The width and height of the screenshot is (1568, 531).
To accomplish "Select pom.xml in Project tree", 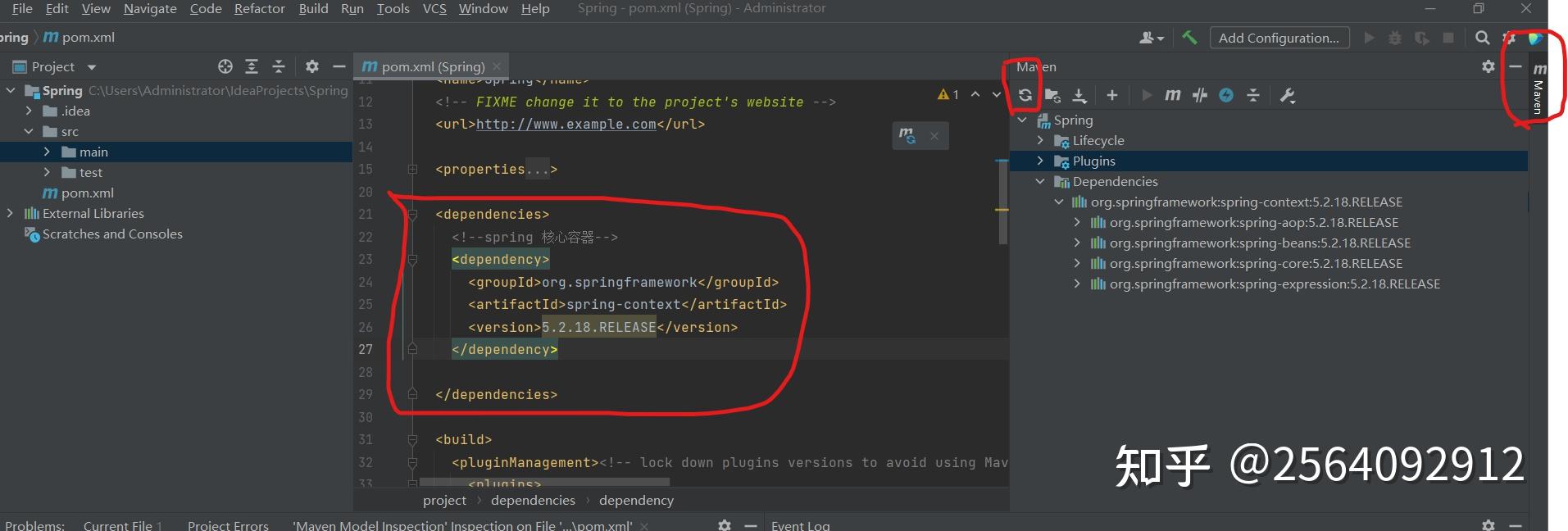I will click(x=78, y=193).
